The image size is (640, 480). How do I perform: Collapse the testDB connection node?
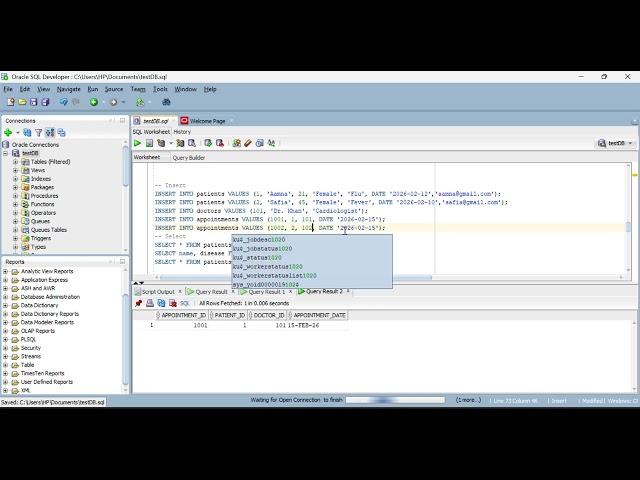(x=6, y=153)
